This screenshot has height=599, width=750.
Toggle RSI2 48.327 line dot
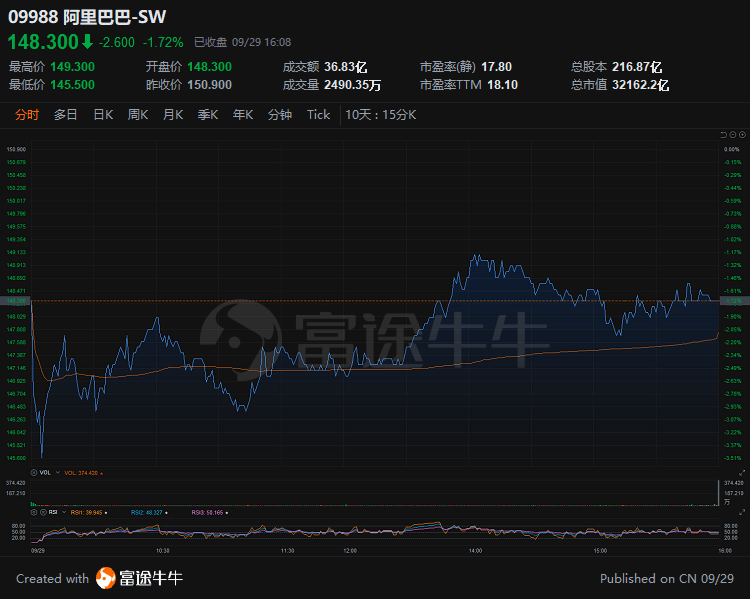click(166, 513)
